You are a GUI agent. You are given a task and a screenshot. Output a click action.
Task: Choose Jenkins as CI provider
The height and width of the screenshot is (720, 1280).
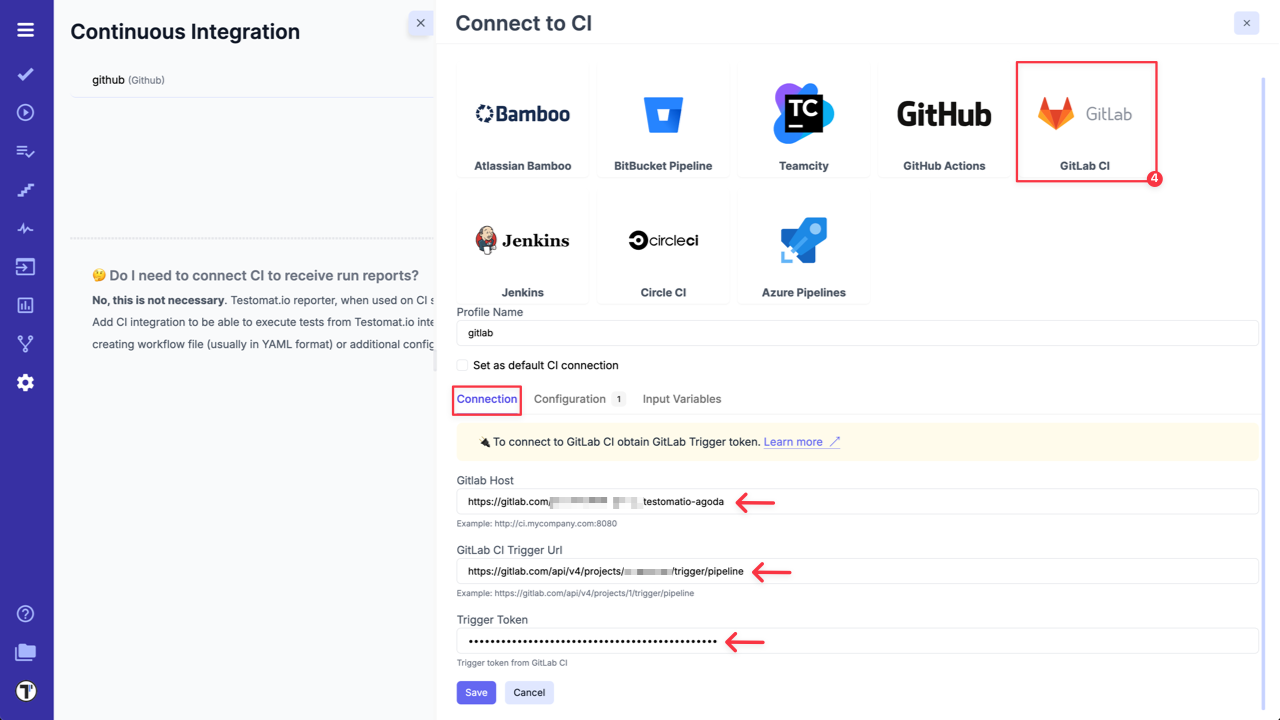click(522, 247)
